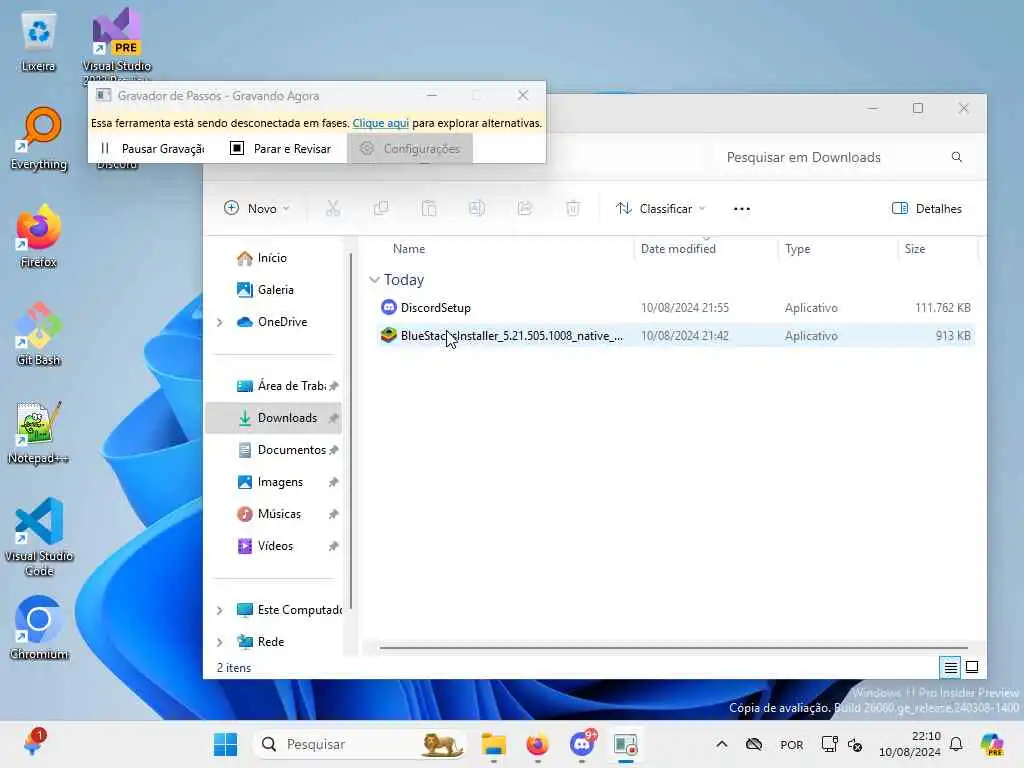This screenshot has height=768, width=1024.
Task: Click the Share icon in toolbar
Action: (525, 208)
